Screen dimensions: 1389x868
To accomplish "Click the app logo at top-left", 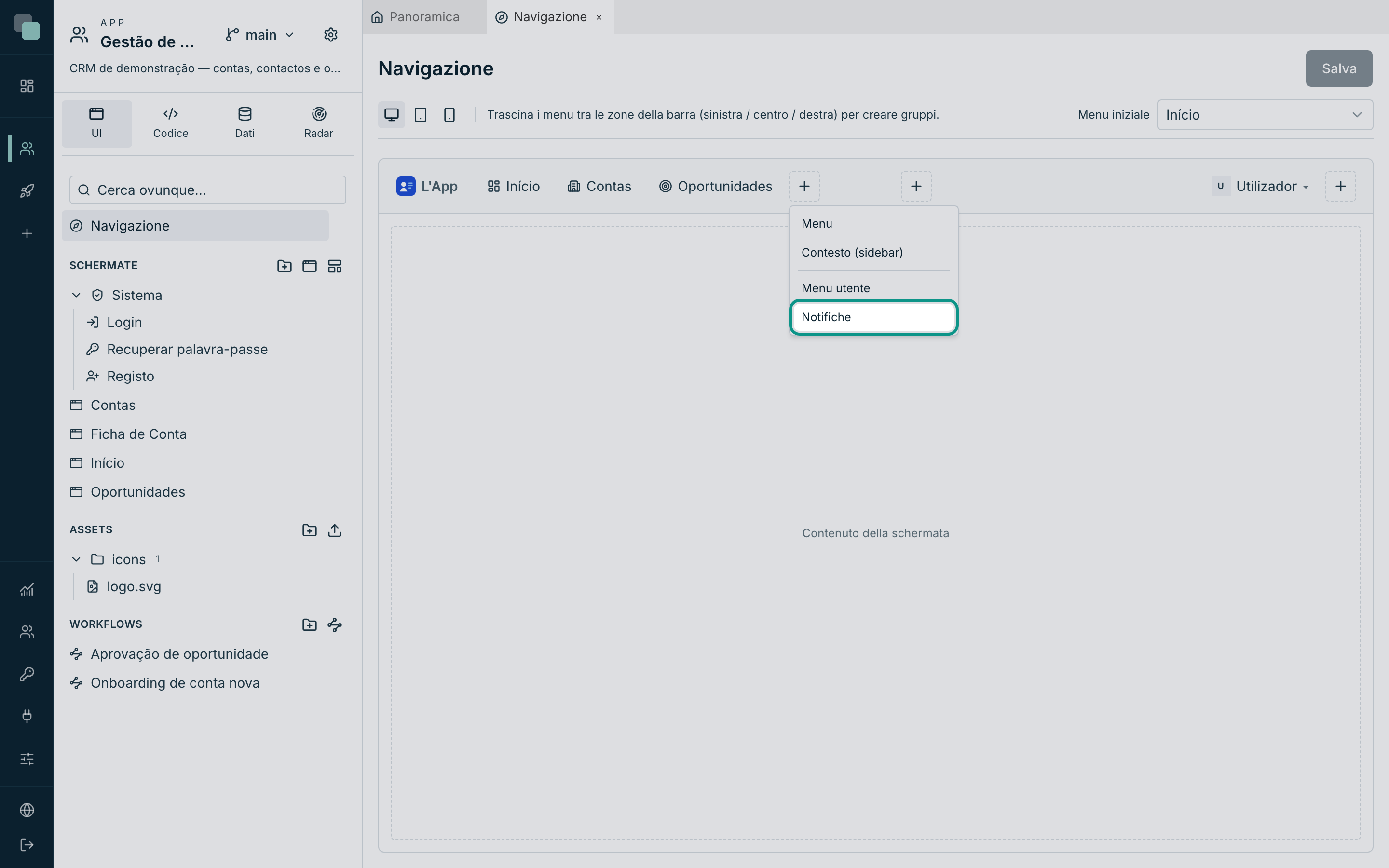I will point(27,27).
